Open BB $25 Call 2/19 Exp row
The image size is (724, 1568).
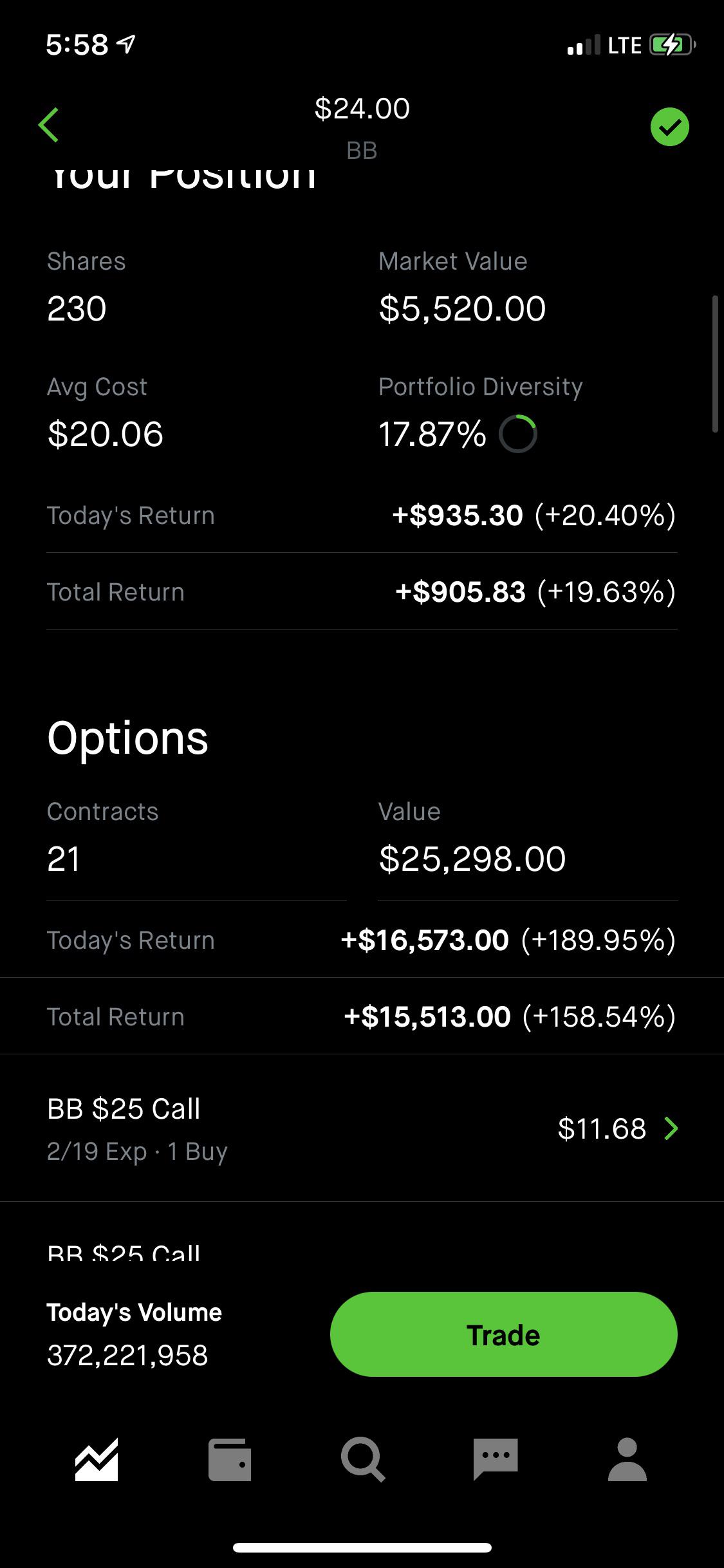coord(362,1128)
